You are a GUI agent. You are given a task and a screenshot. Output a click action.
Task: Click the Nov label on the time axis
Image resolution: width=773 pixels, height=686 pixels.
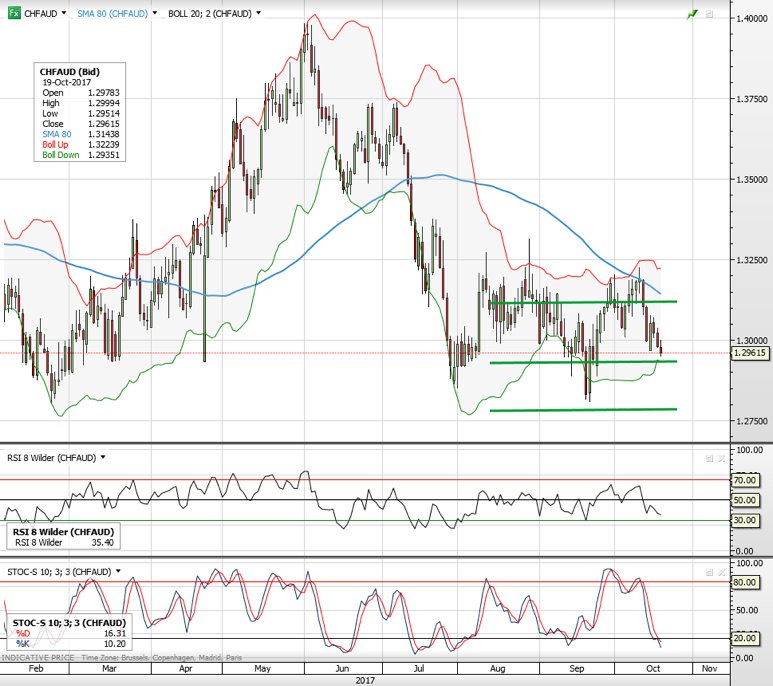click(709, 669)
